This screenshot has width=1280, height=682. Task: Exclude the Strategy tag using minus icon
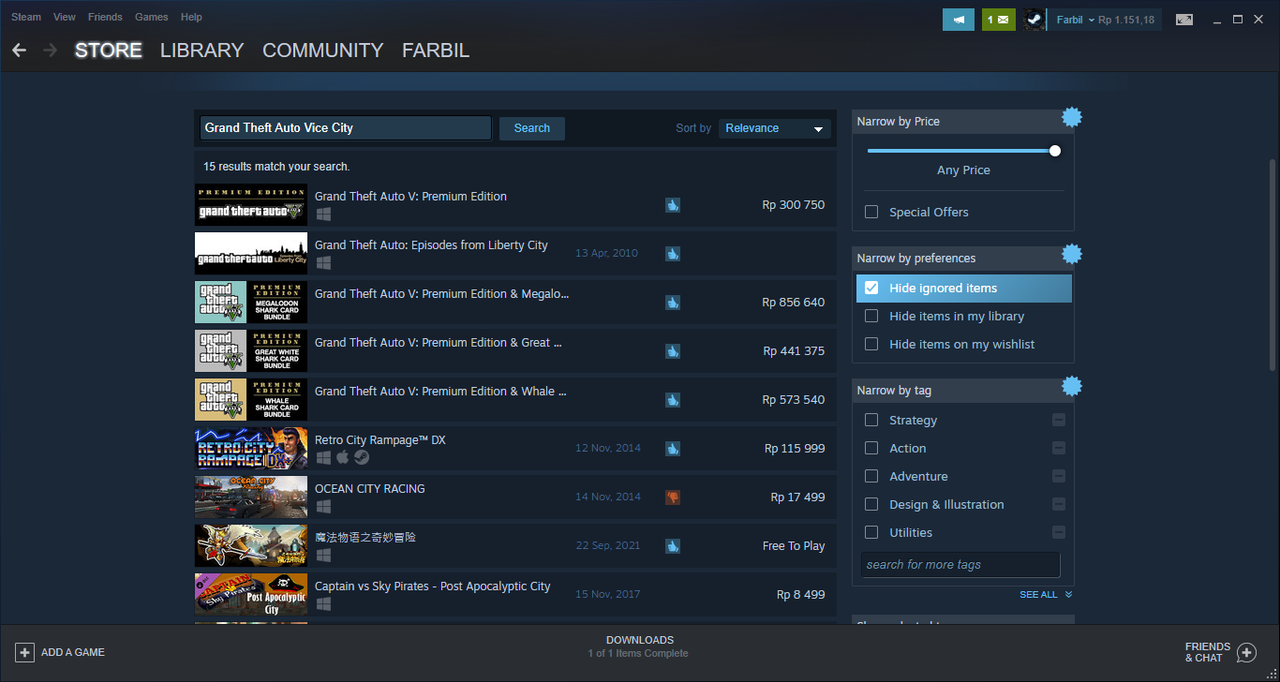coord(1059,420)
